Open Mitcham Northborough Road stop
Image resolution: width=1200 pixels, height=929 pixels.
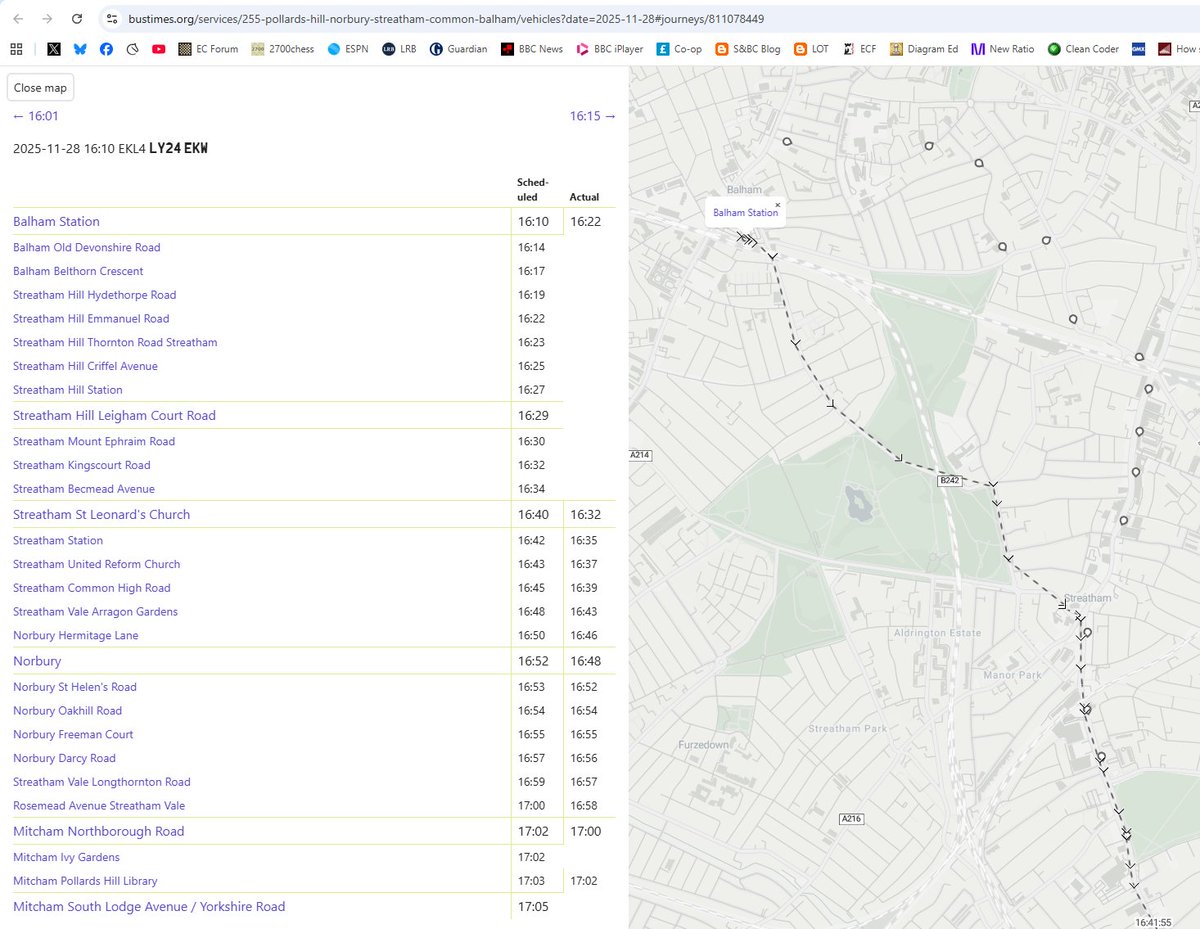click(x=99, y=832)
